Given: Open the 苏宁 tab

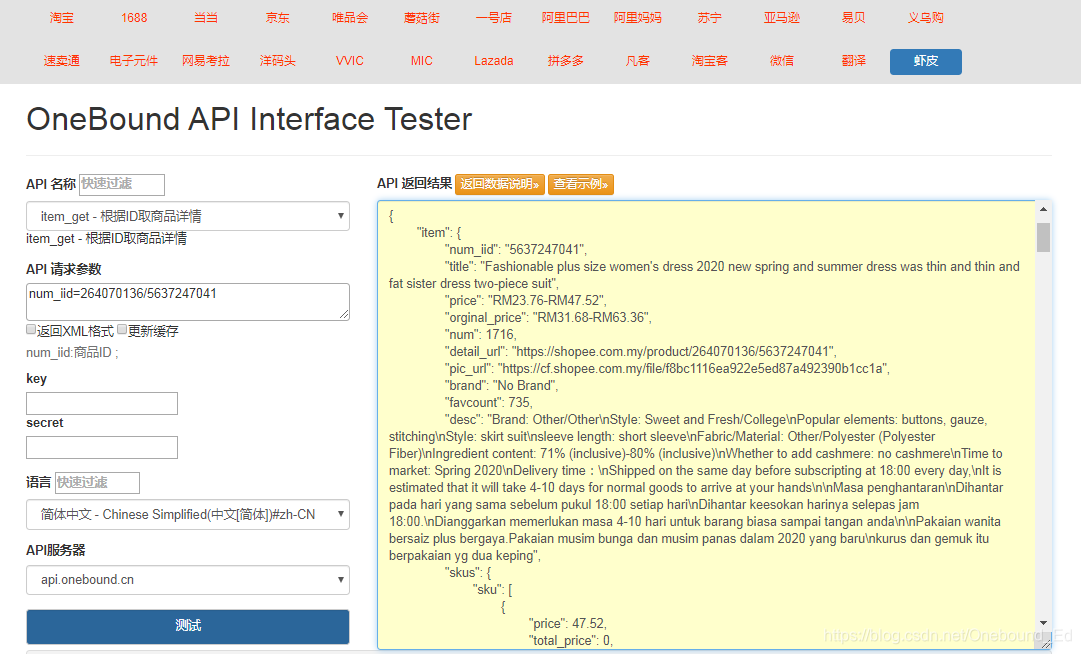Looking at the screenshot, I should click(709, 18).
